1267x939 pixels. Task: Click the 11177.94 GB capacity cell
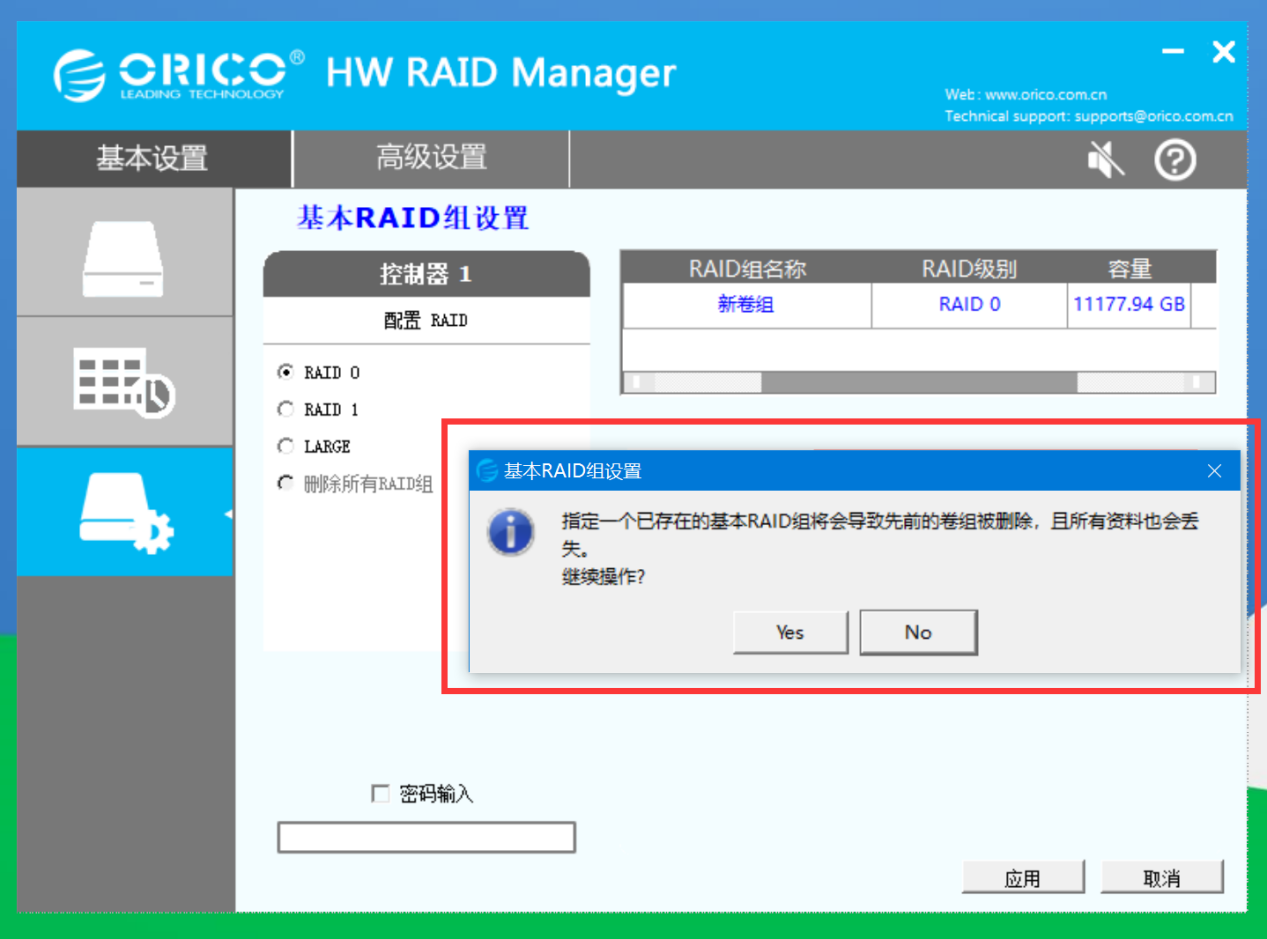point(1129,305)
